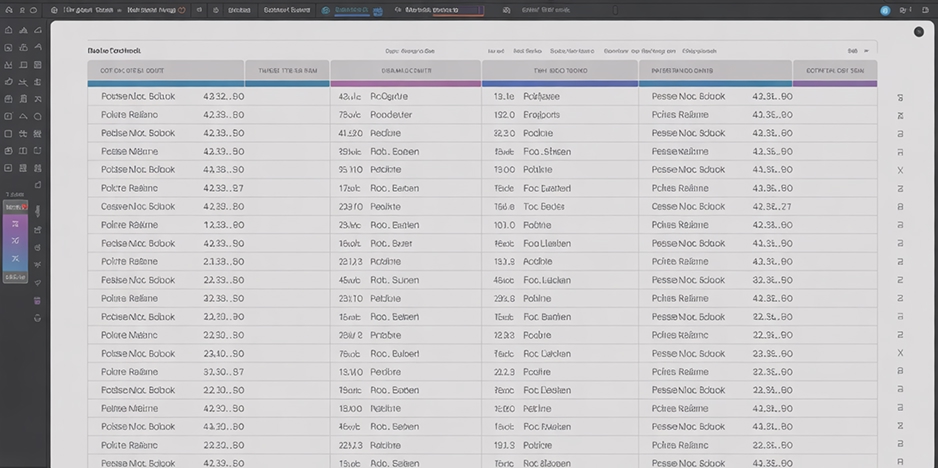Click the dark round button at panel's top-right corner
The width and height of the screenshot is (938, 468).
click(x=919, y=32)
